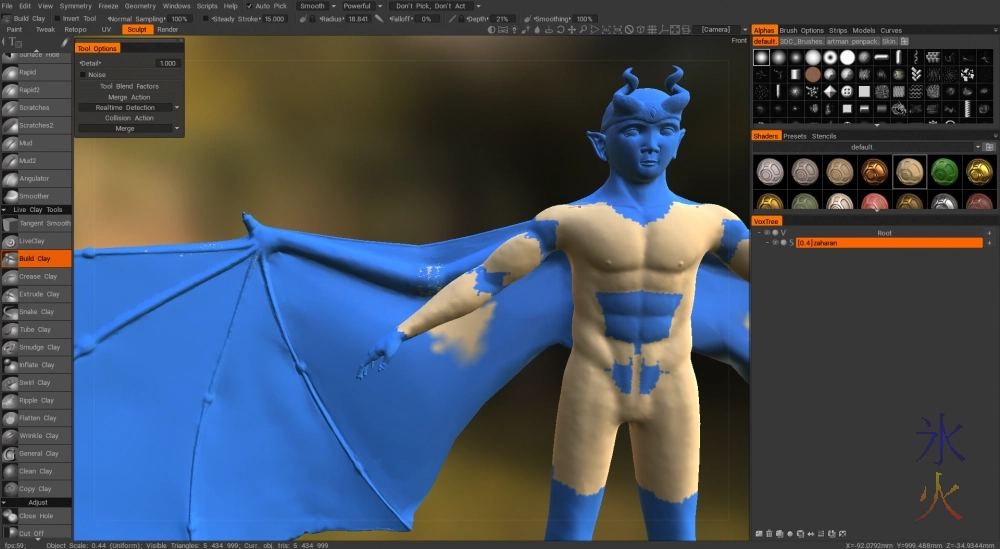Image resolution: width=1000 pixels, height=549 pixels.
Task: Select the Snake Clay tool
Action: click(x=36, y=312)
